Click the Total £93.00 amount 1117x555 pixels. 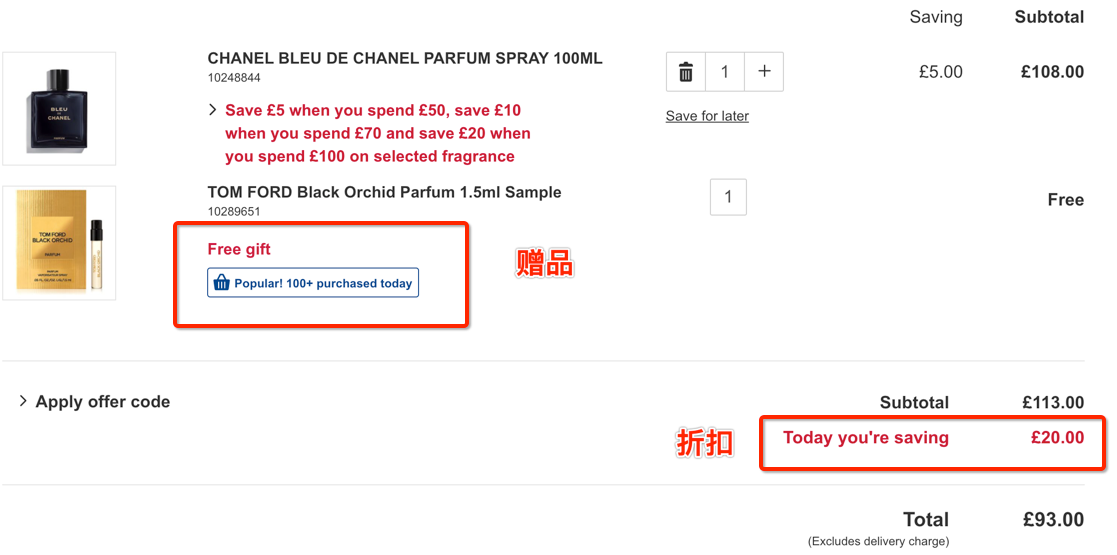click(x=1051, y=519)
